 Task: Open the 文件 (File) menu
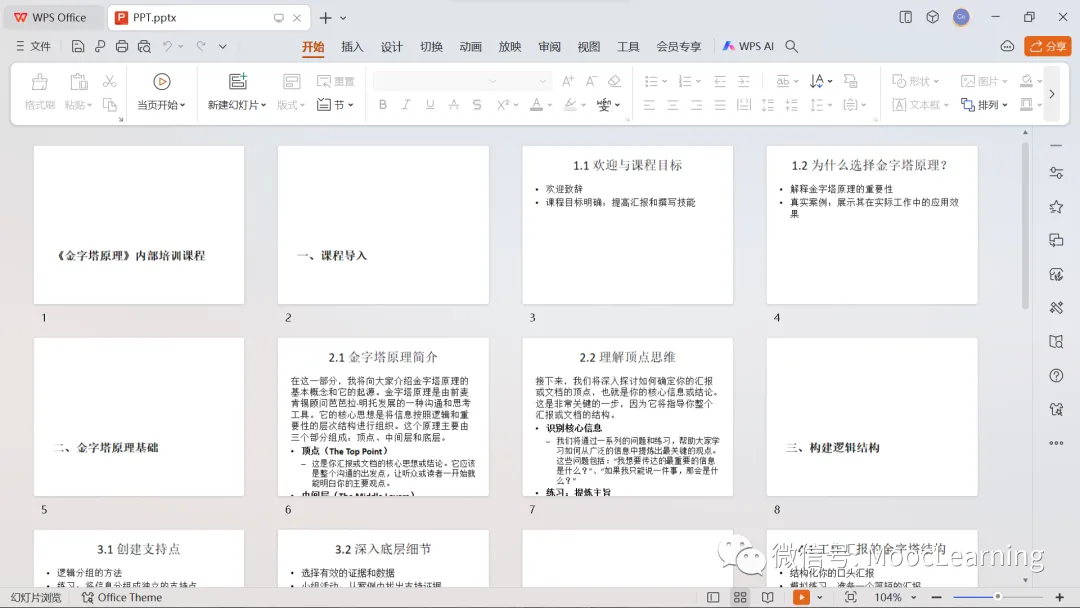[x=33, y=46]
